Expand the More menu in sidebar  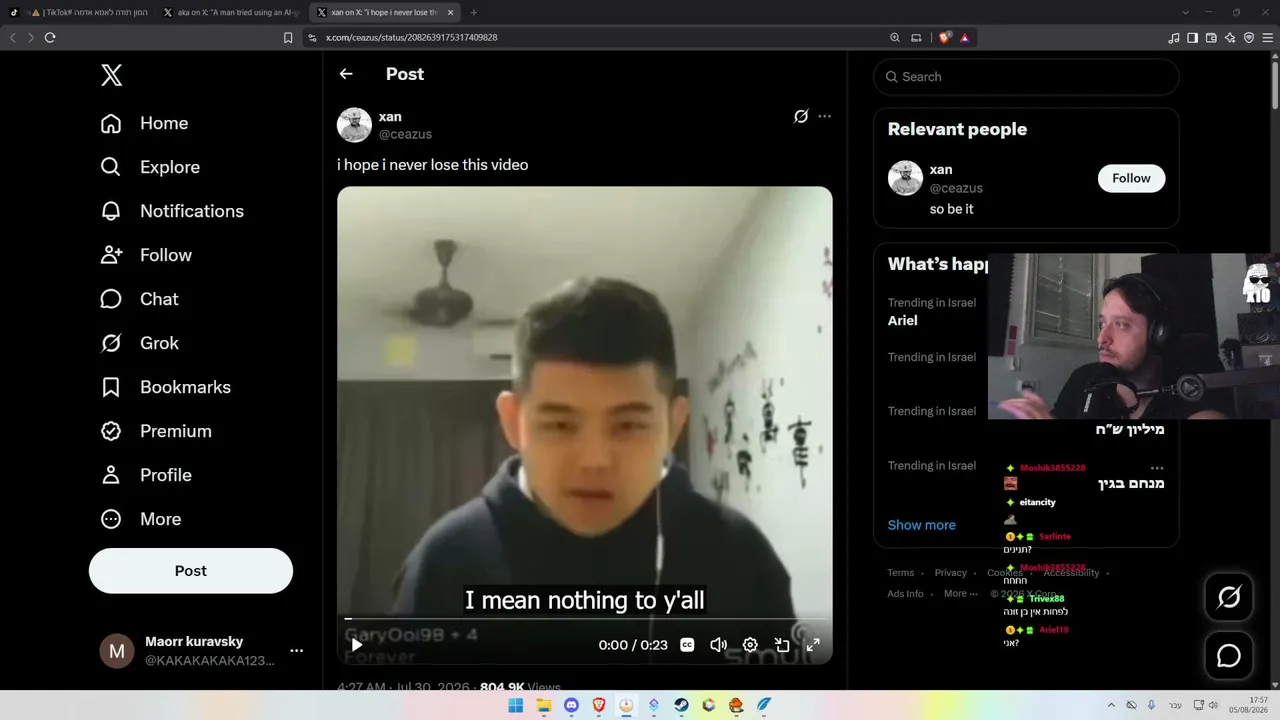pyautogui.click(x=140, y=519)
